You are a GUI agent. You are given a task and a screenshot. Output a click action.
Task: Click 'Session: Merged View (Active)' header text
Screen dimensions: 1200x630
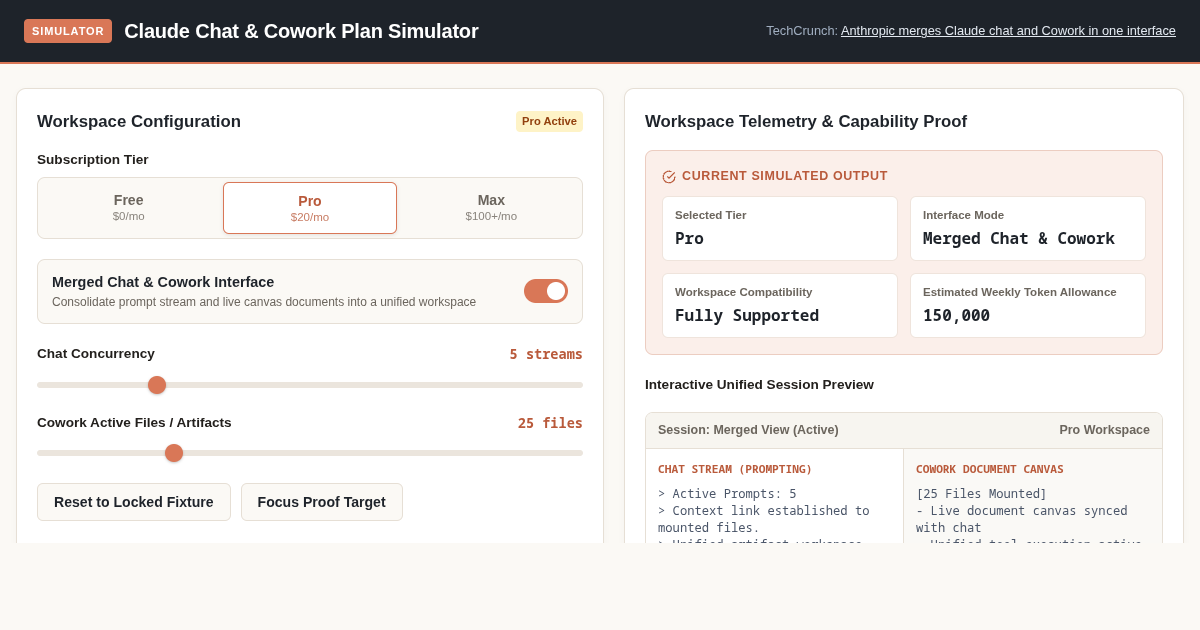pos(748,430)
